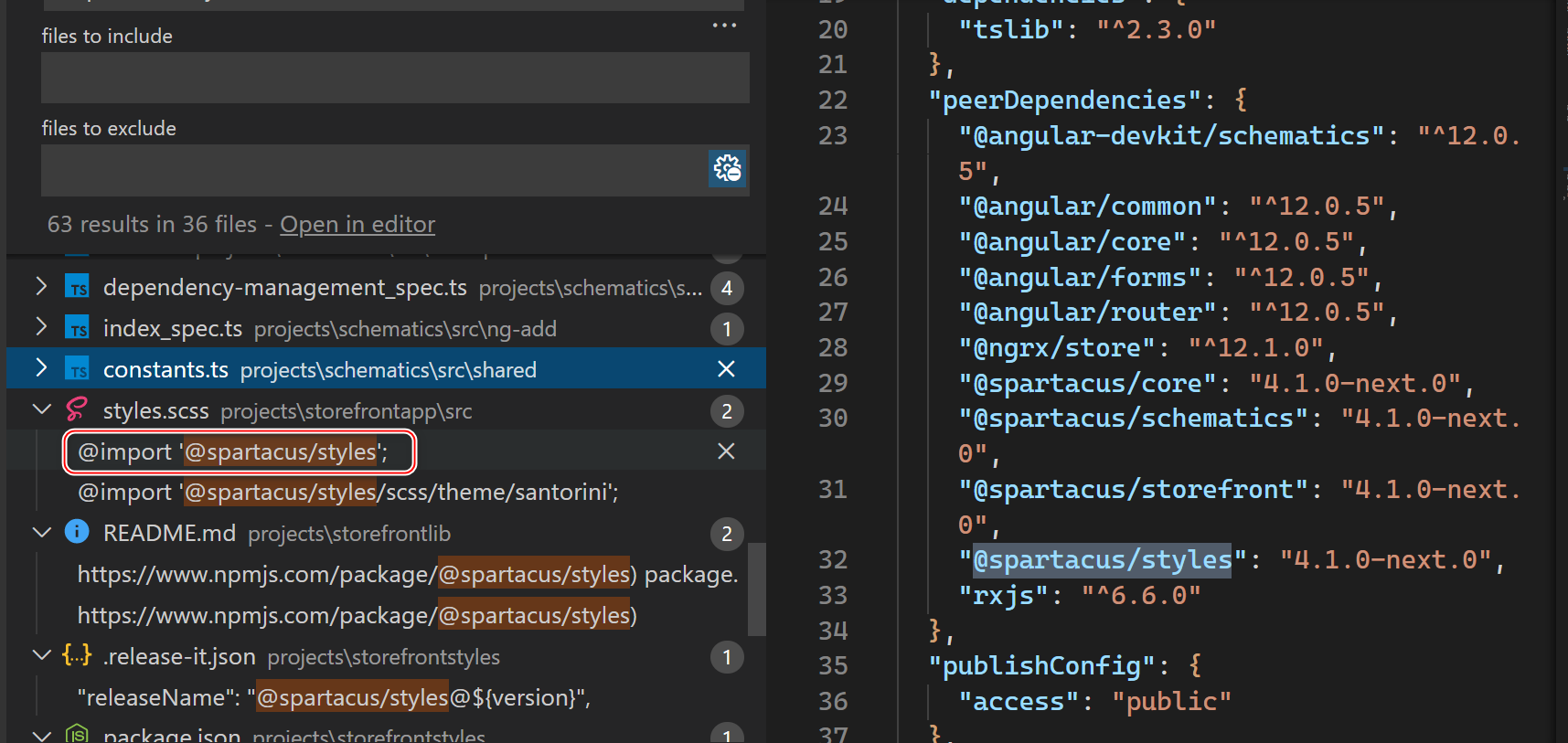1568x743 pixels.
Task: Click the match count badge on index_spec.ts
Action: (x=727, y=329)
